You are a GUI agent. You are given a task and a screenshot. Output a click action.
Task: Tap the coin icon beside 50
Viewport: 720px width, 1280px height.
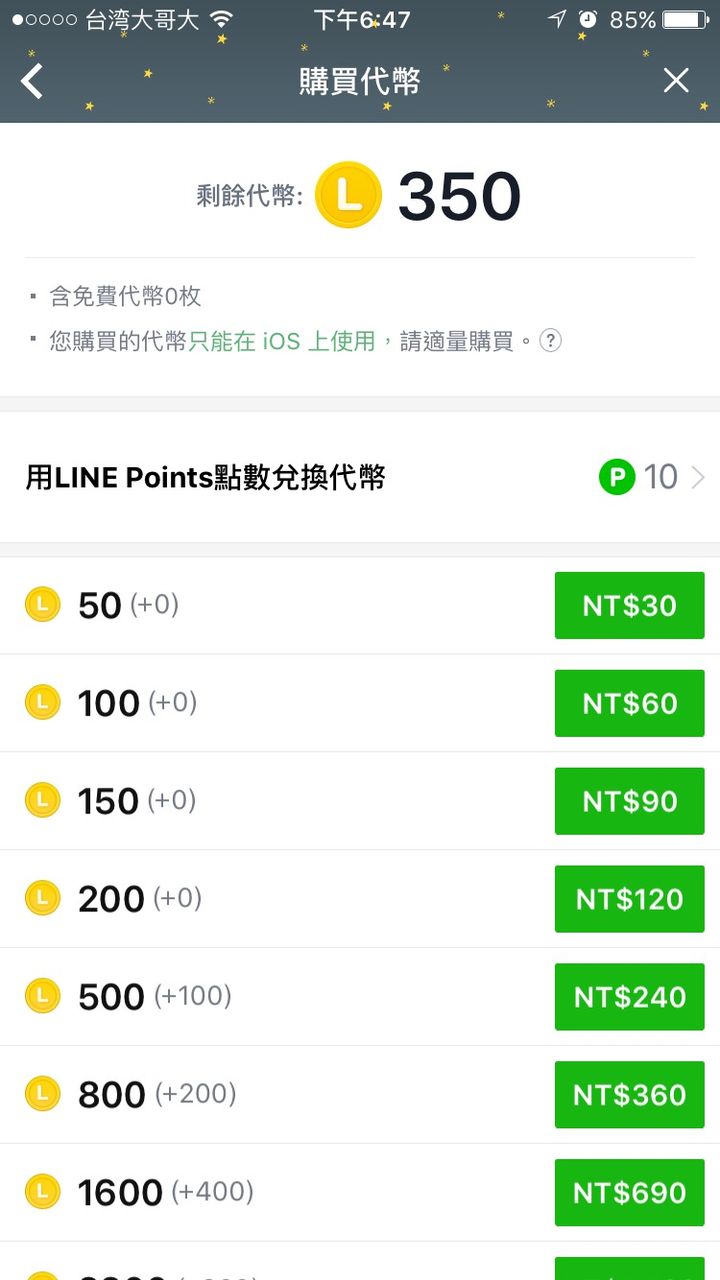click(x=42, y=604)
